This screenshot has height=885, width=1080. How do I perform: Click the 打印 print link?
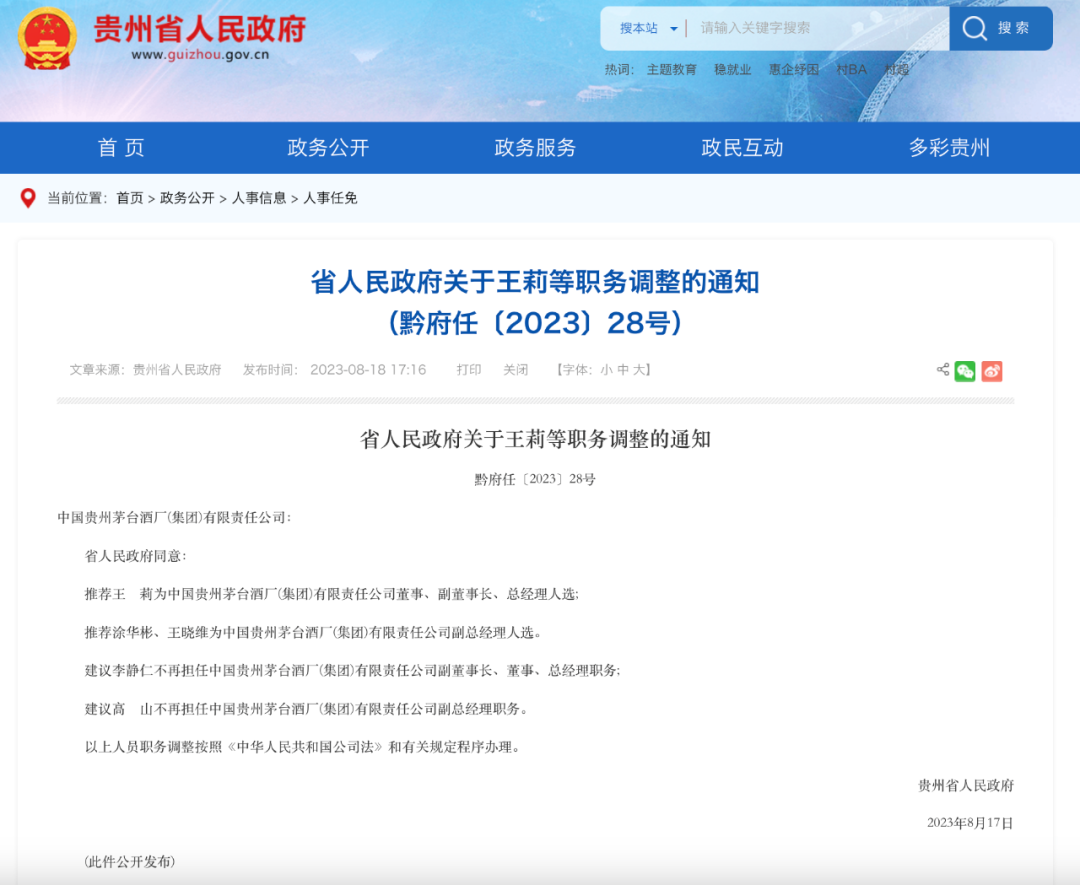(x=468, y=370)
